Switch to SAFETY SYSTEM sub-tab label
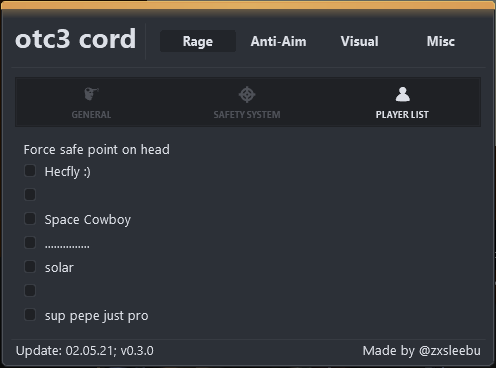This screenshot has width=496, height=368. point(247,115)
